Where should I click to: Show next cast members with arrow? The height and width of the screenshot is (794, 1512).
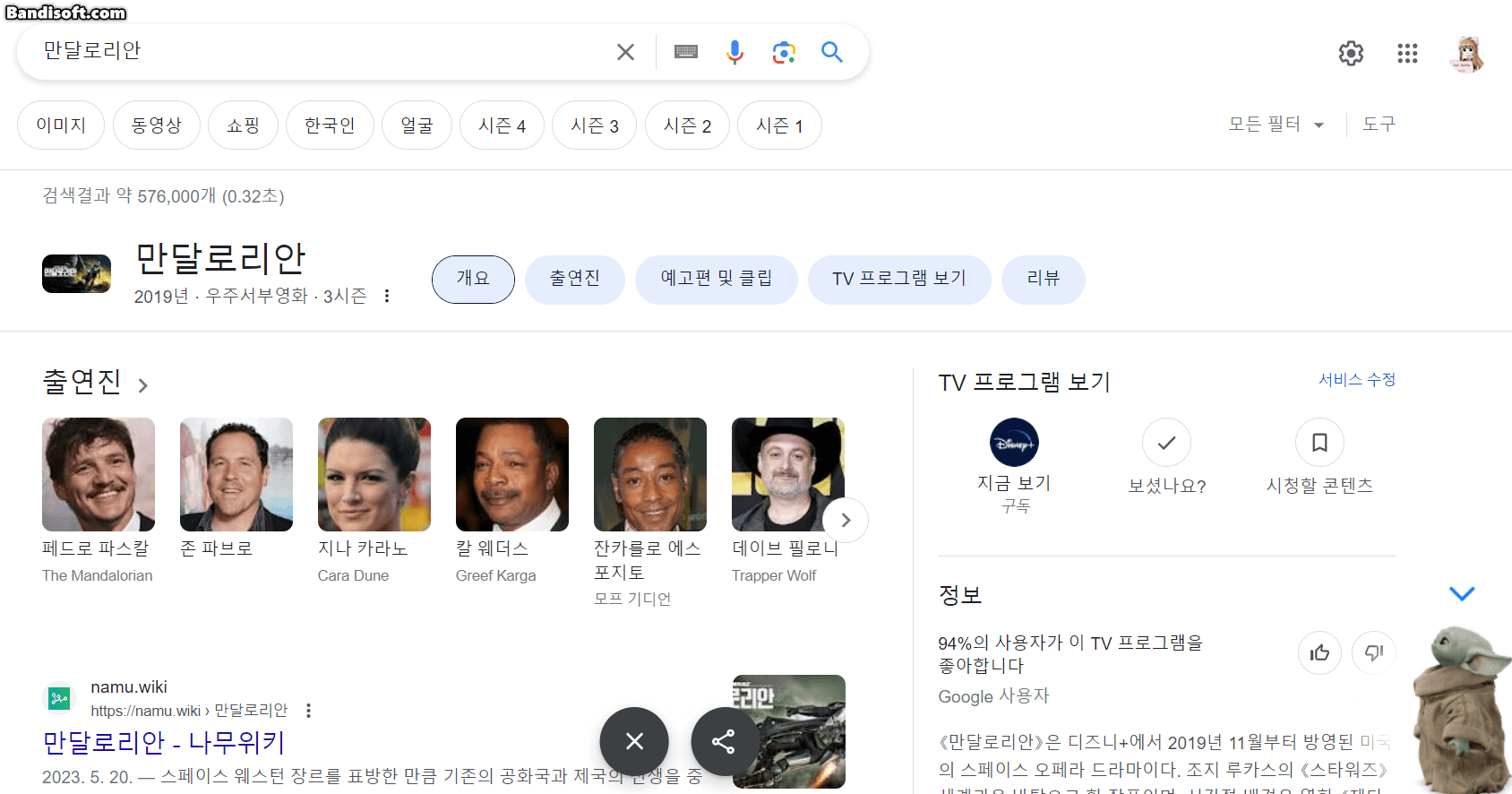pos(845,520)
